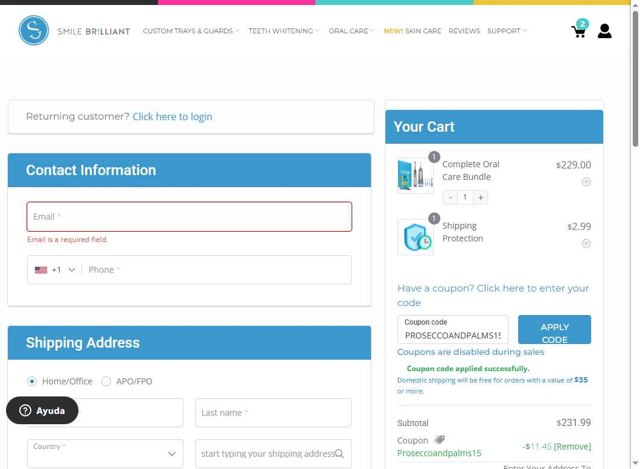This screenshot has height=469, width=640.
Task: Open the phone country code dropdown
Action: coord(55,270)
